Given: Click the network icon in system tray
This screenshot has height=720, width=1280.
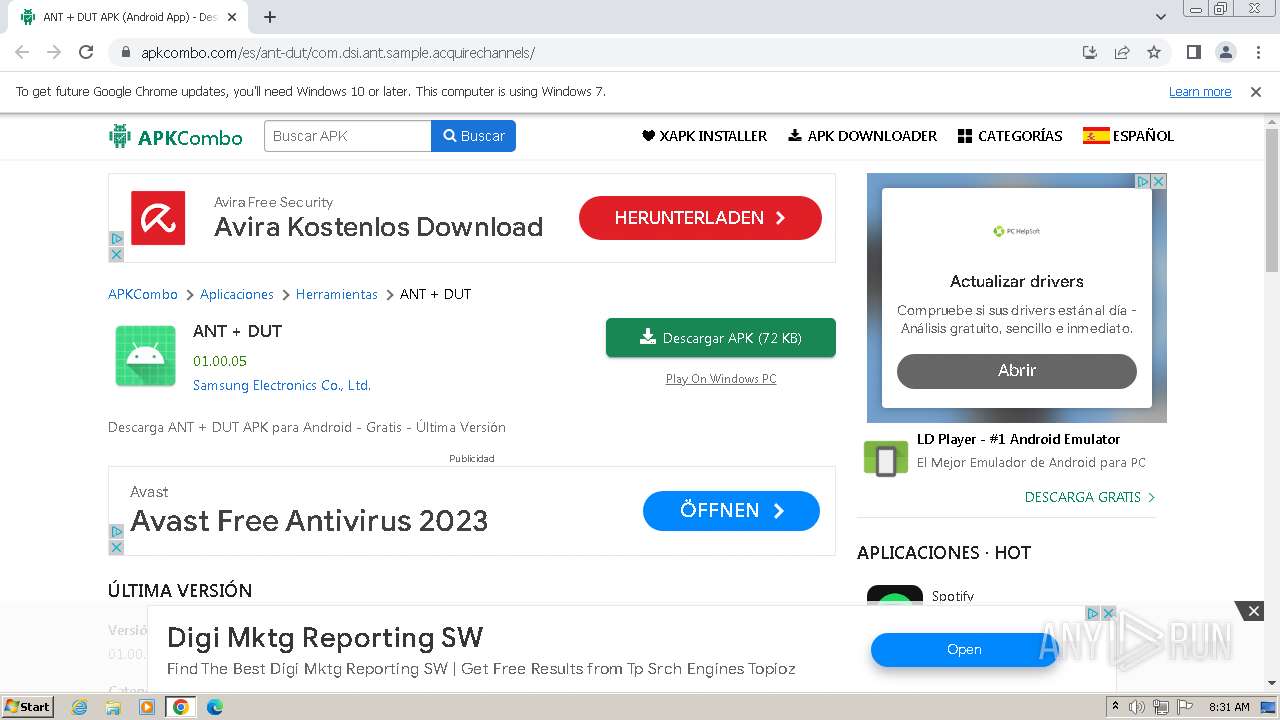Looking at the screenshot, I should pyautogui.click(x=1161, y=707).
